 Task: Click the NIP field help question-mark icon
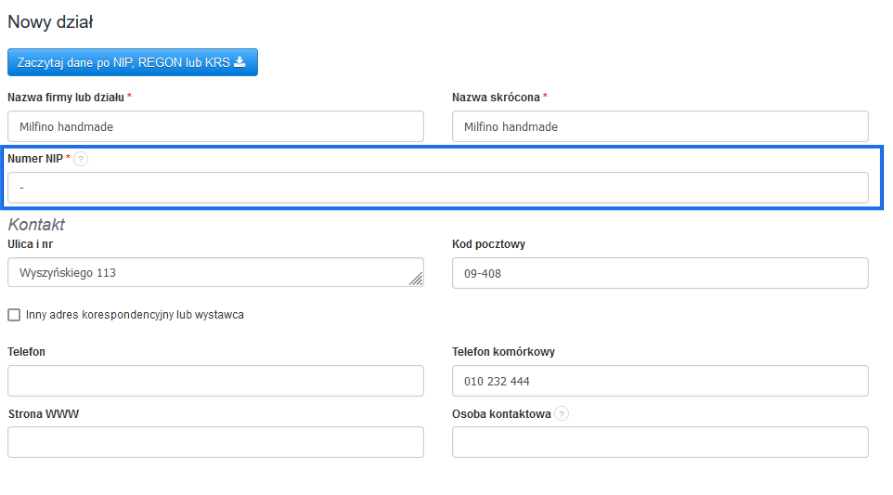(81, 159)
